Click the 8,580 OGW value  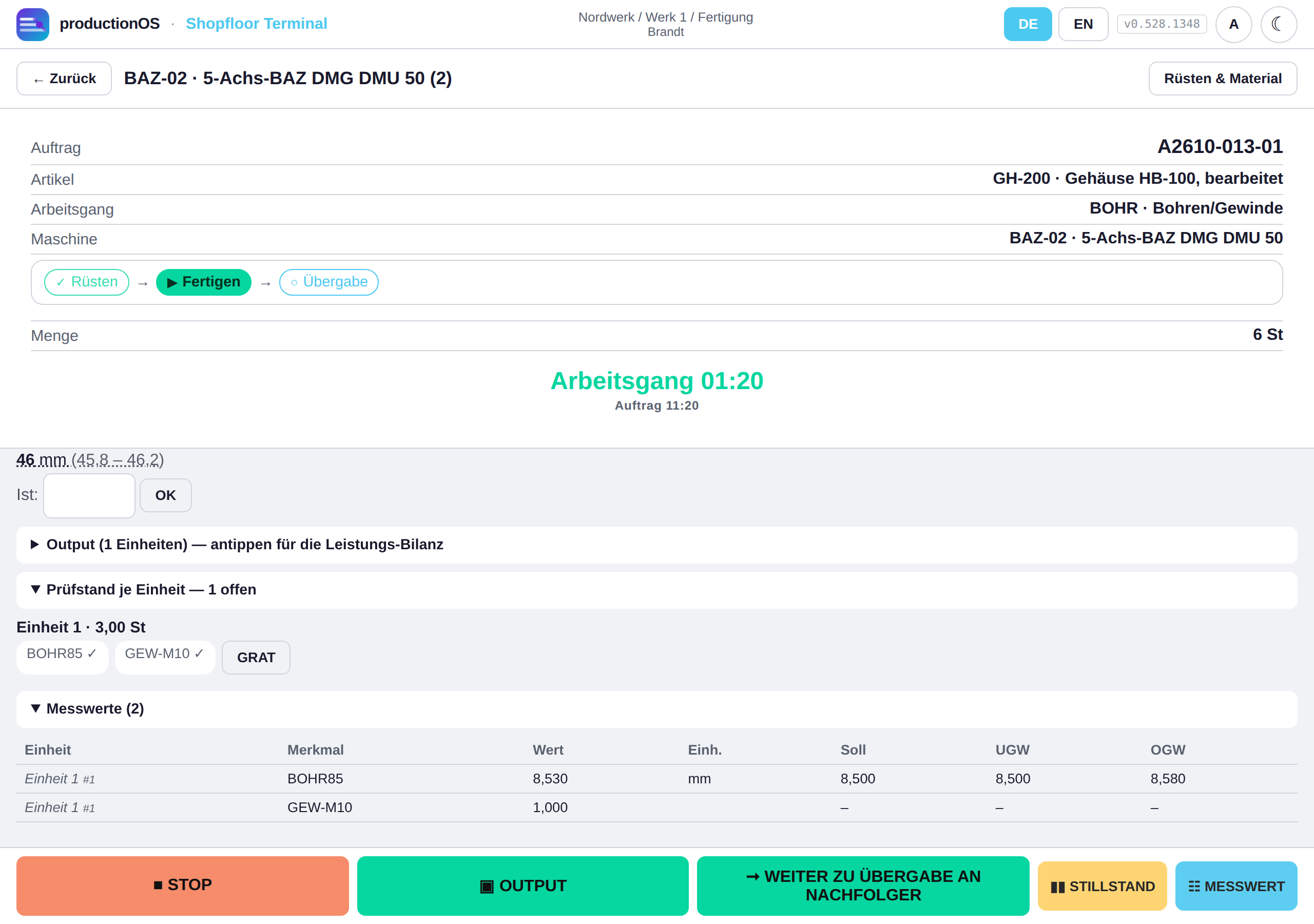[x=1168, y=779]
